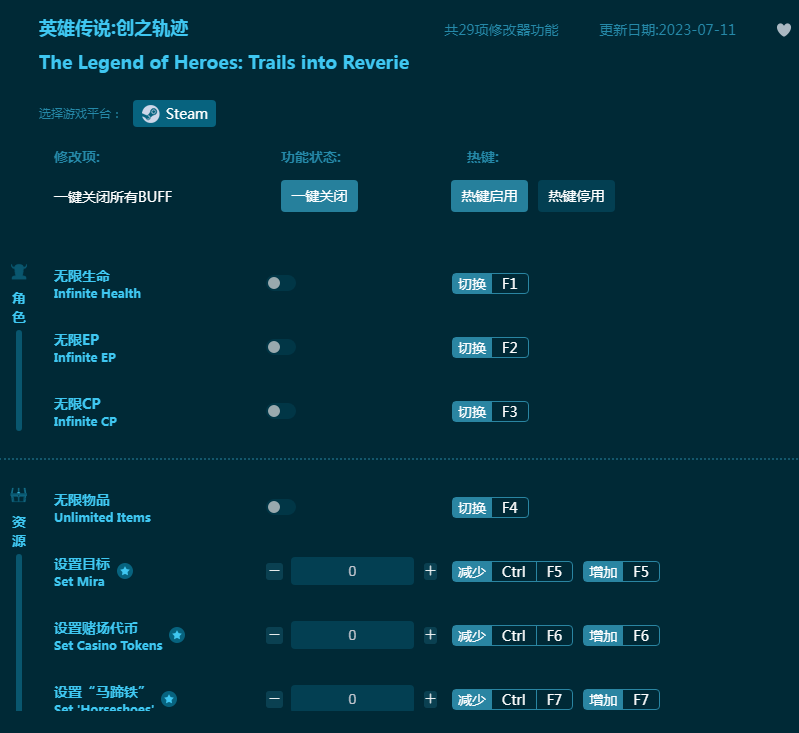The height and width of the screenshot is (733, 799).
Task: Click the Set Casino Tokens value field
Action: 352,635
